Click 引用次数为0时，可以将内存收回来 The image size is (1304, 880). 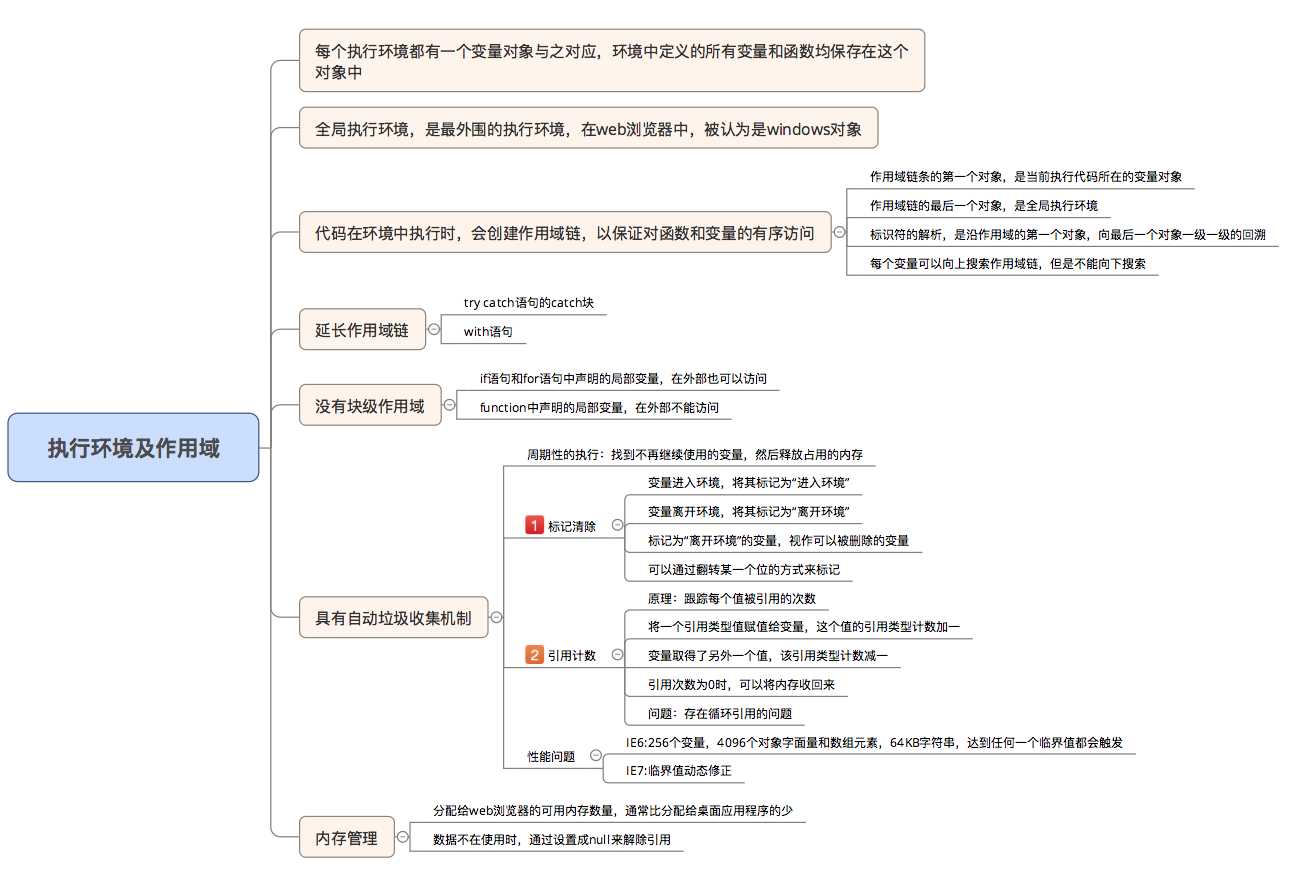point(741,685)
